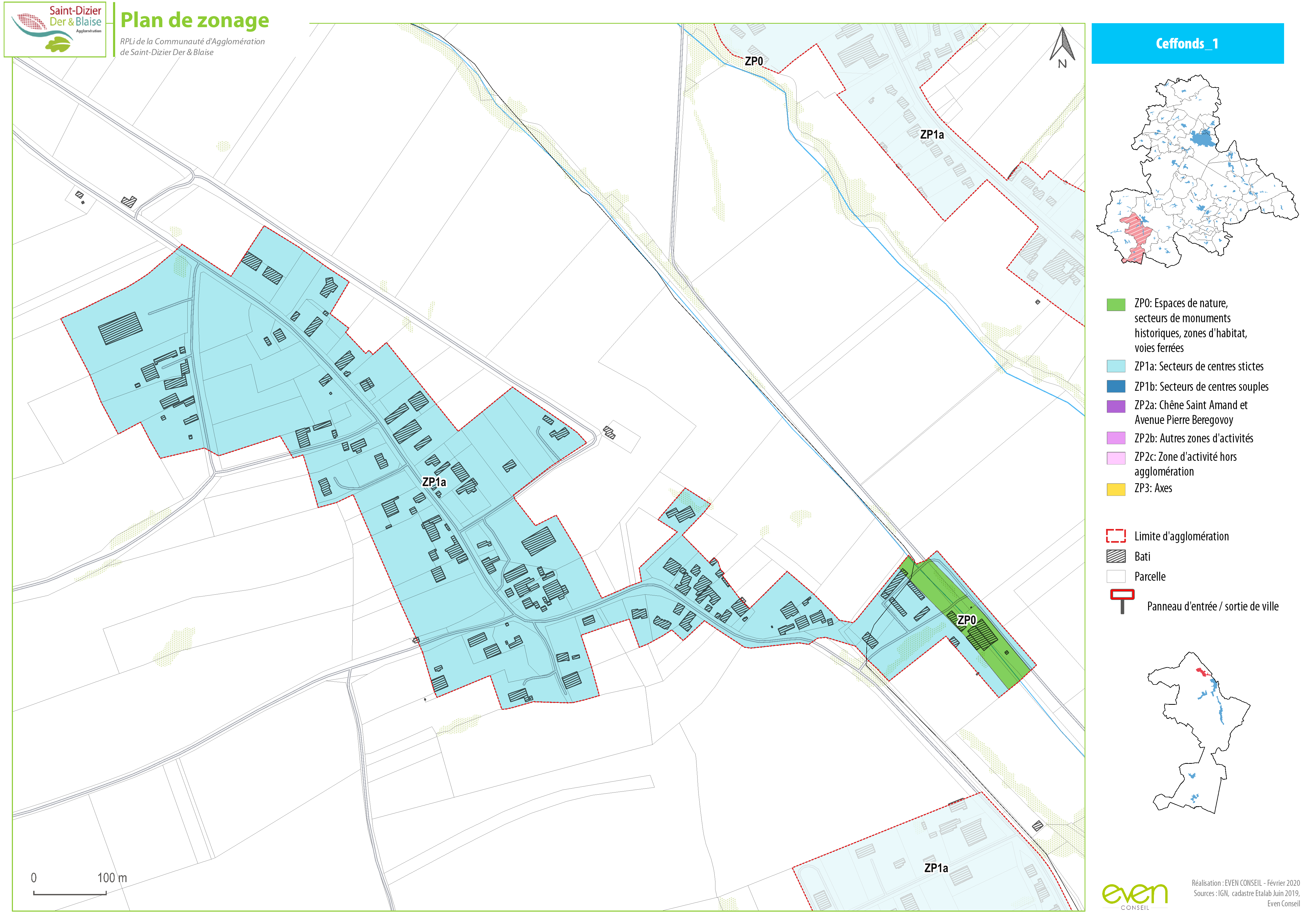The width and height of the screenshot is (1307, 924).
Task: Click the ZP1a label in the village centre
Action: (x=434, y=482)
